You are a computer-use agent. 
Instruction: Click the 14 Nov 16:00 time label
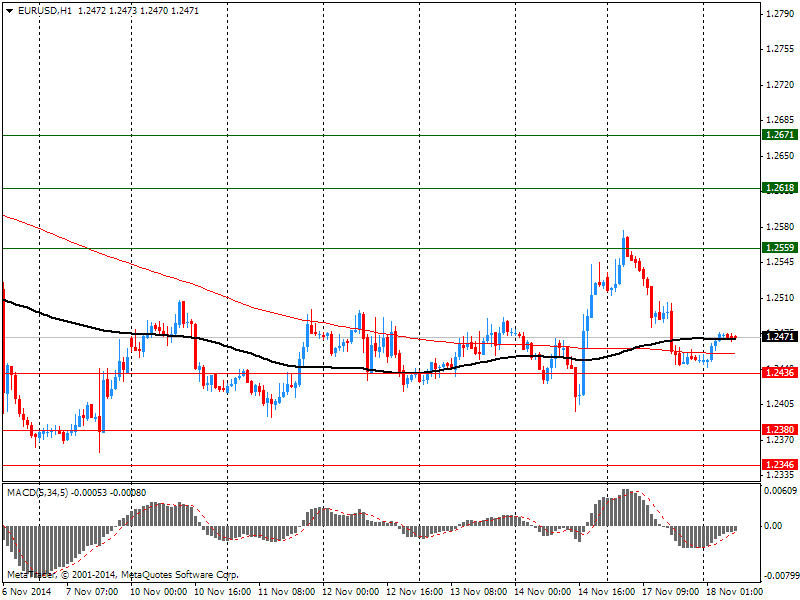point(607,591)
